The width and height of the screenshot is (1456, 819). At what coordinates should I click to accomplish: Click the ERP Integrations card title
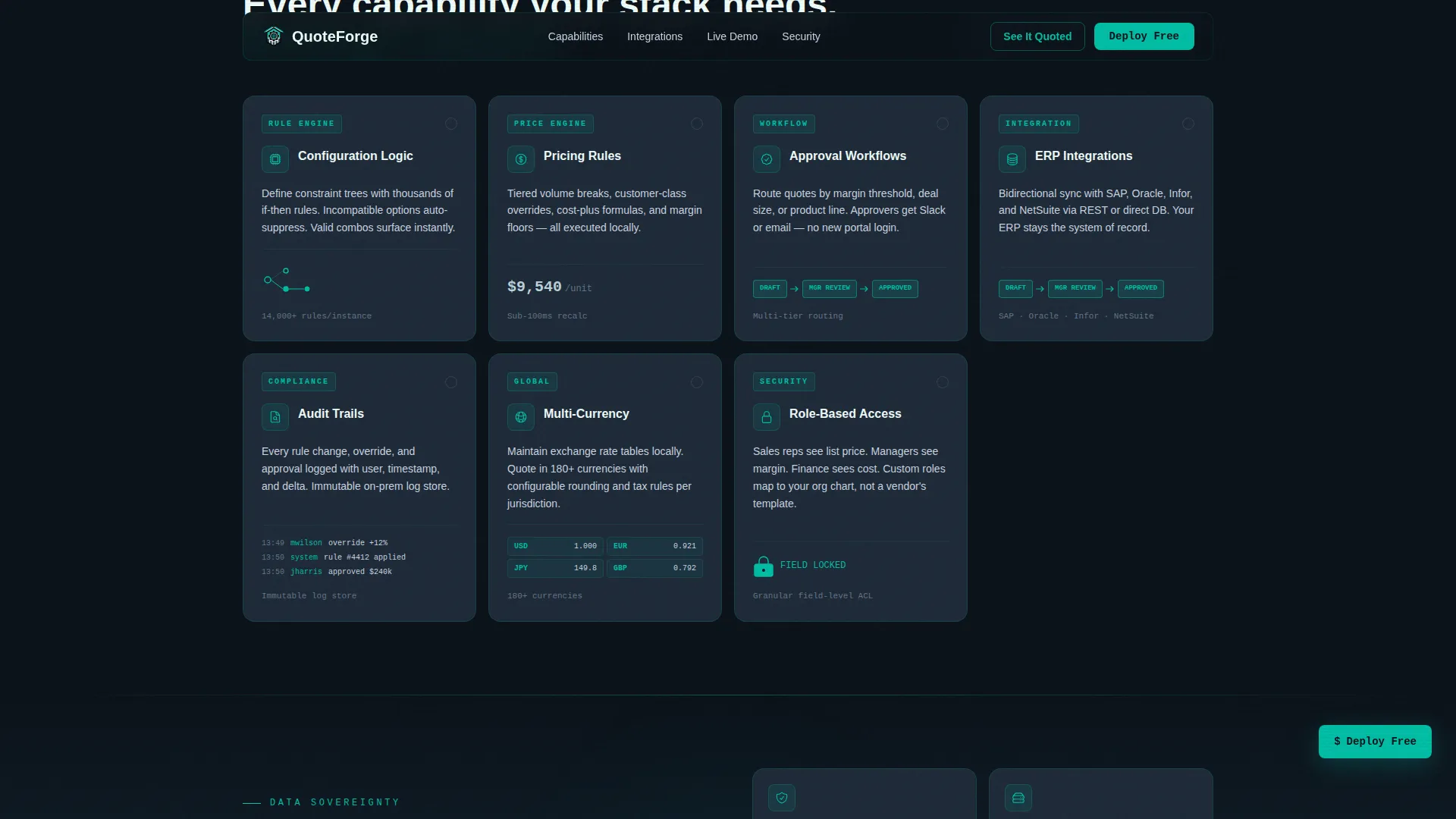point(1083,155)
